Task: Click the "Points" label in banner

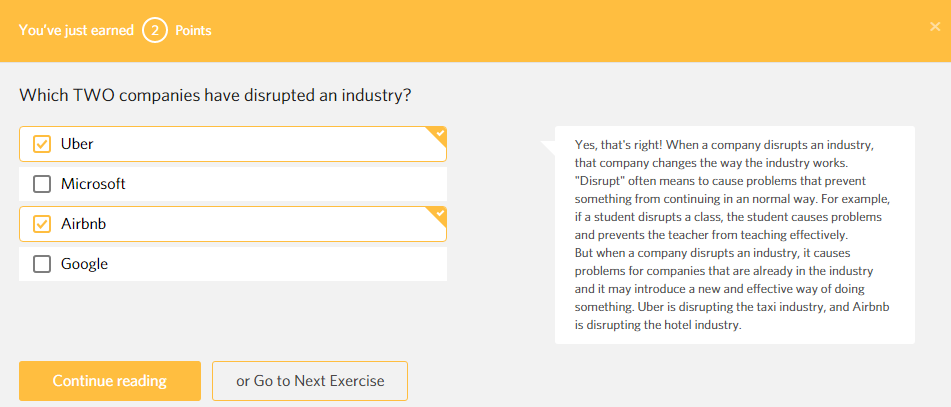Action: coord(193,30)
